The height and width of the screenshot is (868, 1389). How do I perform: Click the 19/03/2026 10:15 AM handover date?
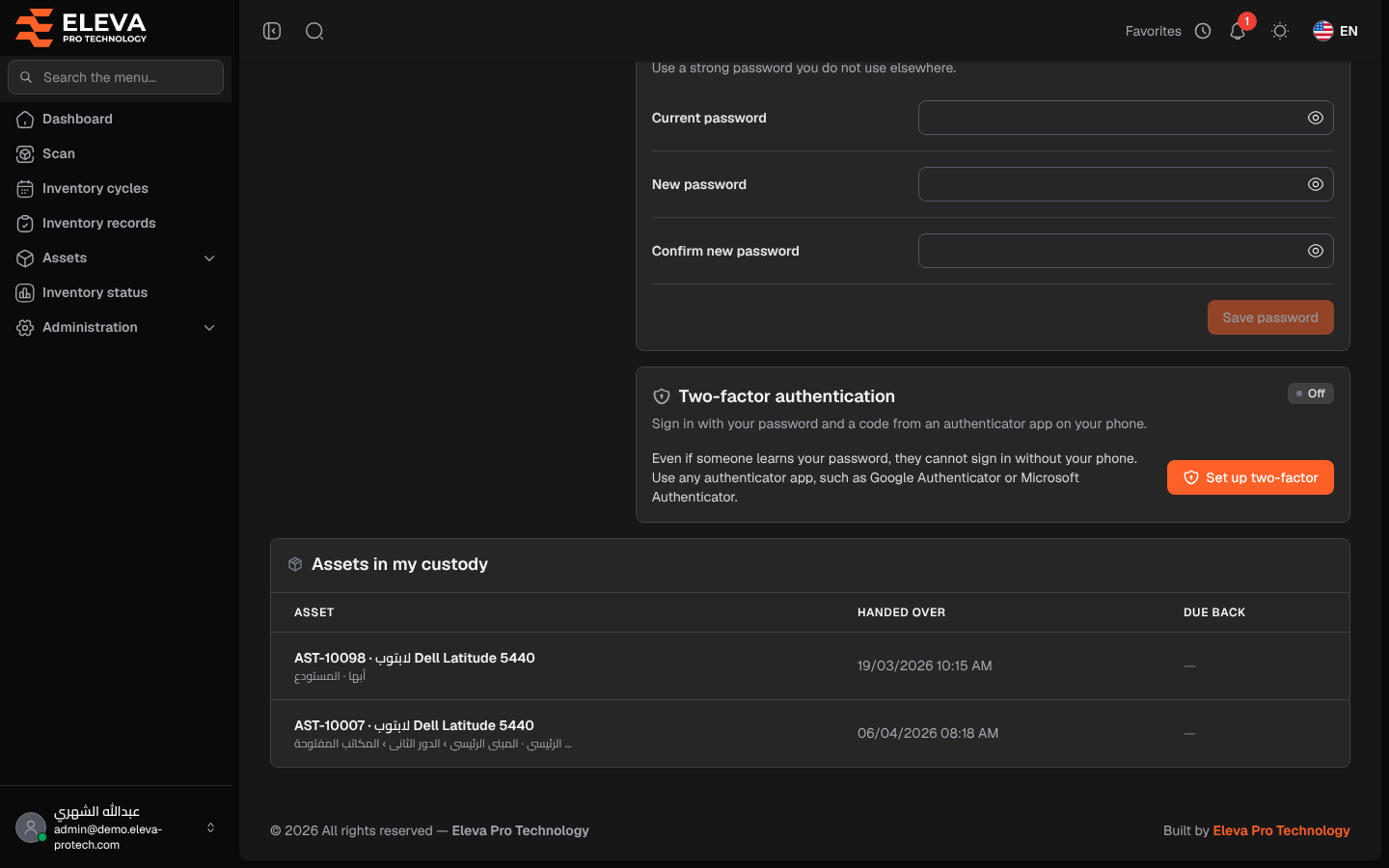924,665
